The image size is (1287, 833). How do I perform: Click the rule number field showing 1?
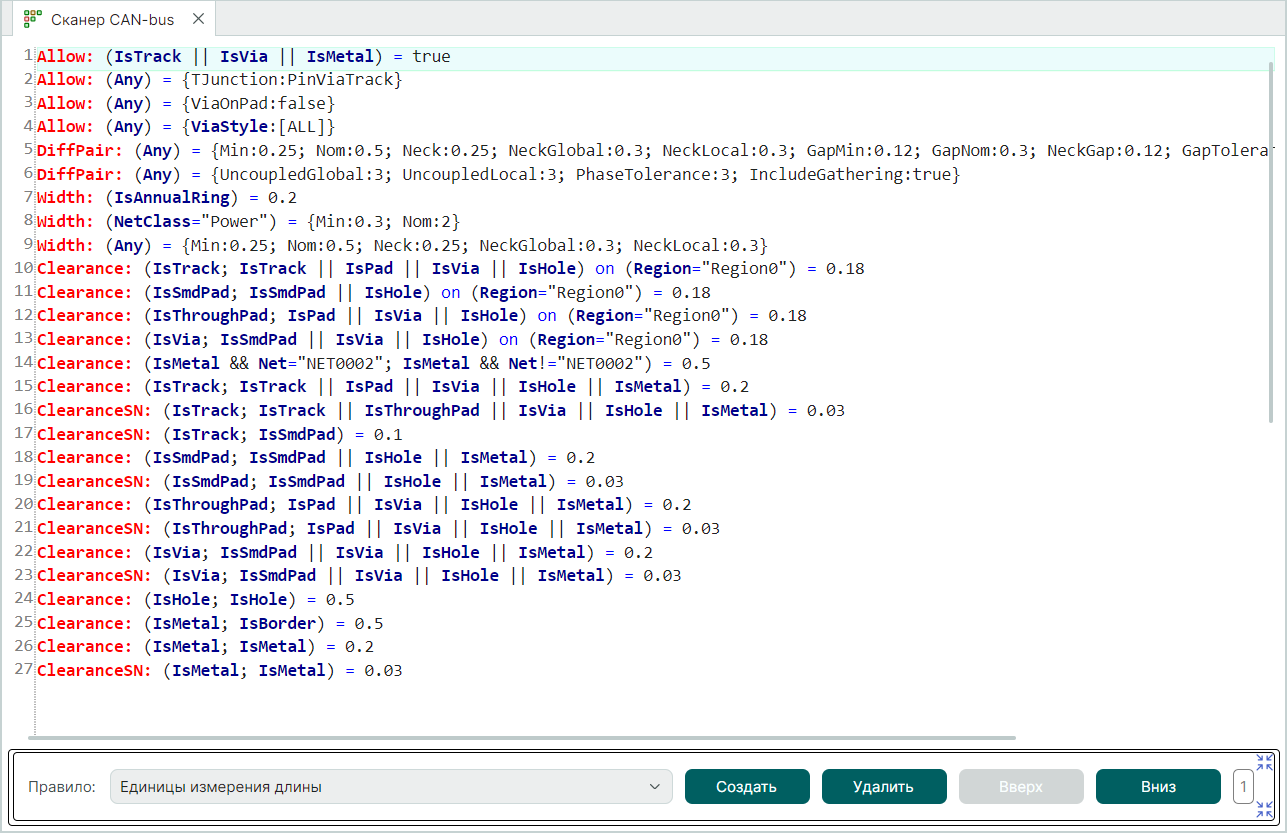(x=1243, y=787)
